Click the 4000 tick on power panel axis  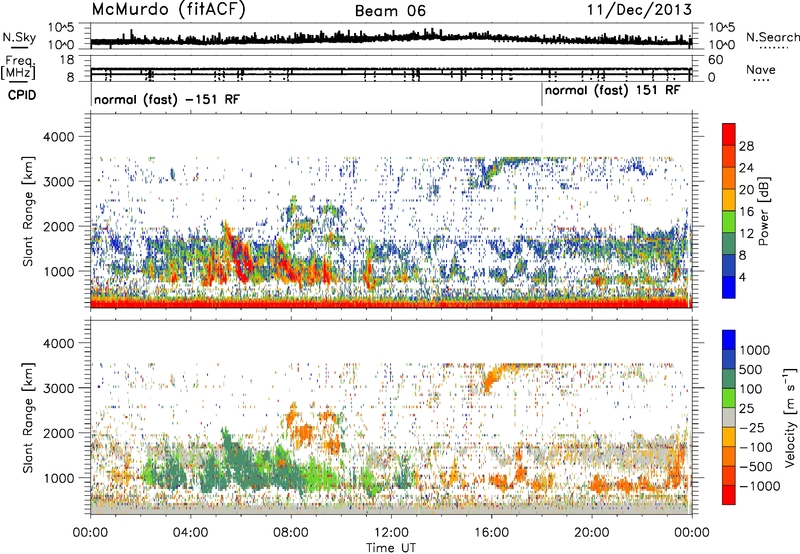click(58, 137)
